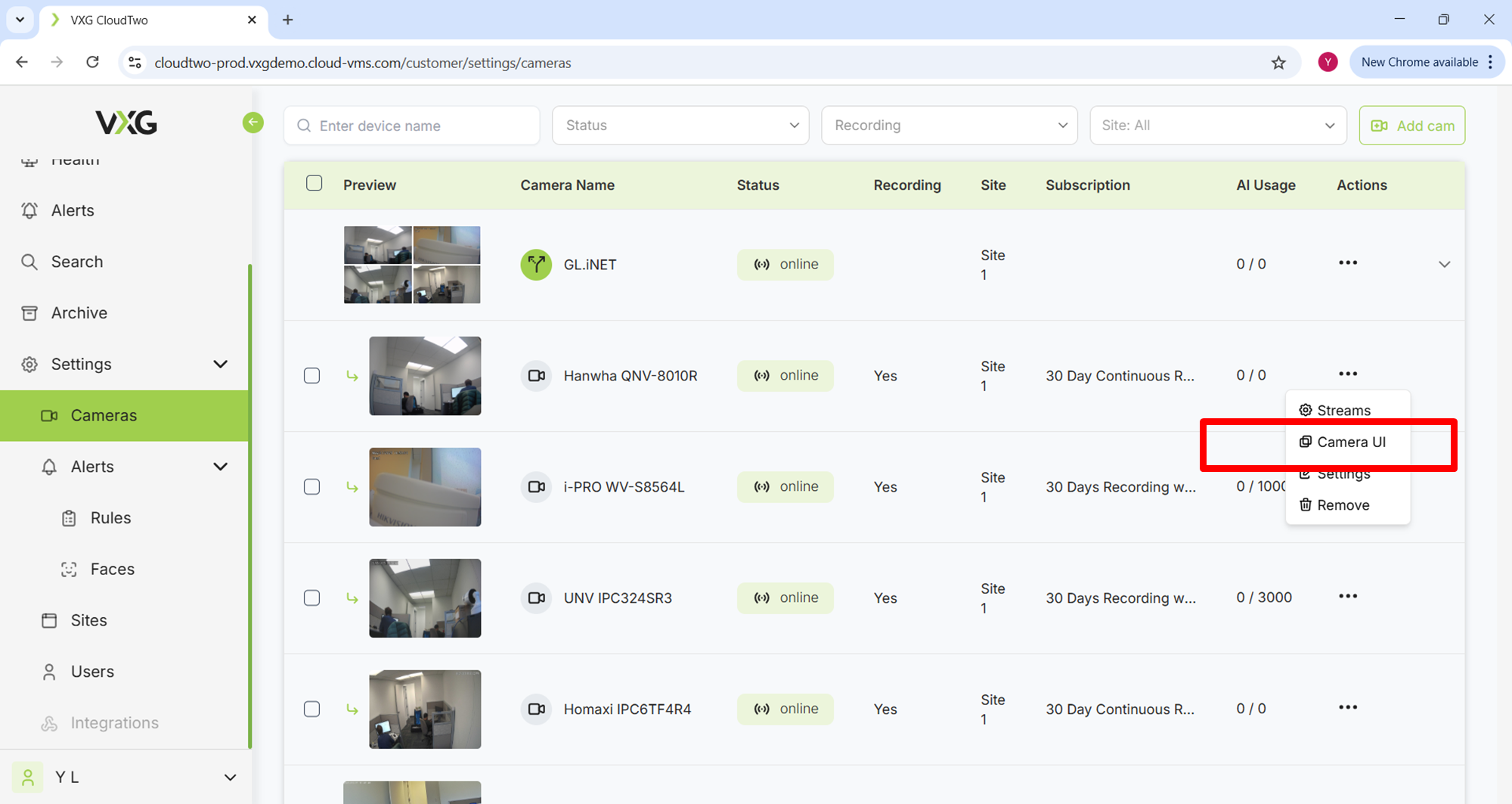Image resolution: width=1512 pixels, height=804 pixels.
Task: Tick the i-PRO WV-S8564L checkbox
Action: tap(312, 487)
